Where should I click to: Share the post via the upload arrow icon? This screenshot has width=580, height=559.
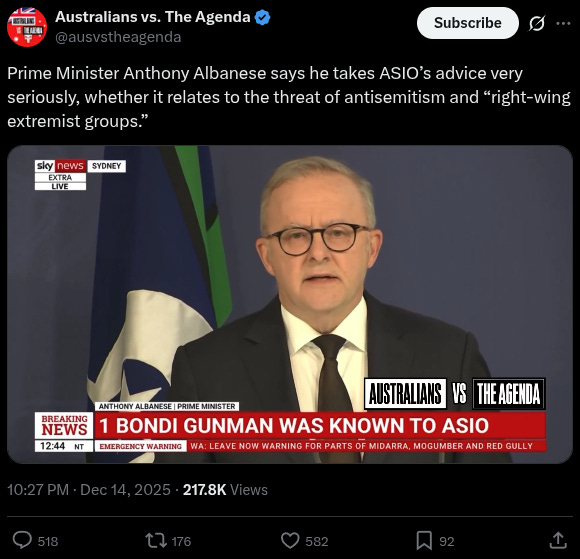tap(558, 541)
